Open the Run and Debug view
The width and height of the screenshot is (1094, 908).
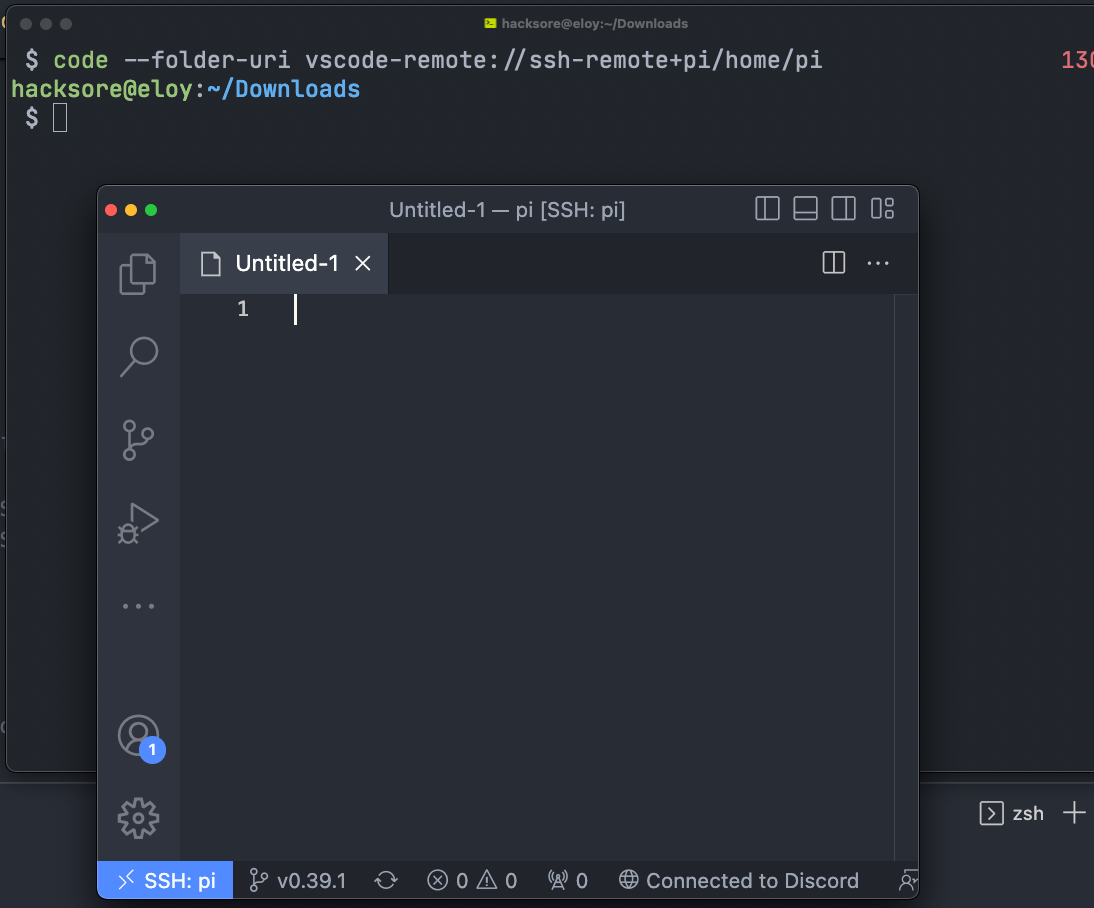[x=138, y=523]
